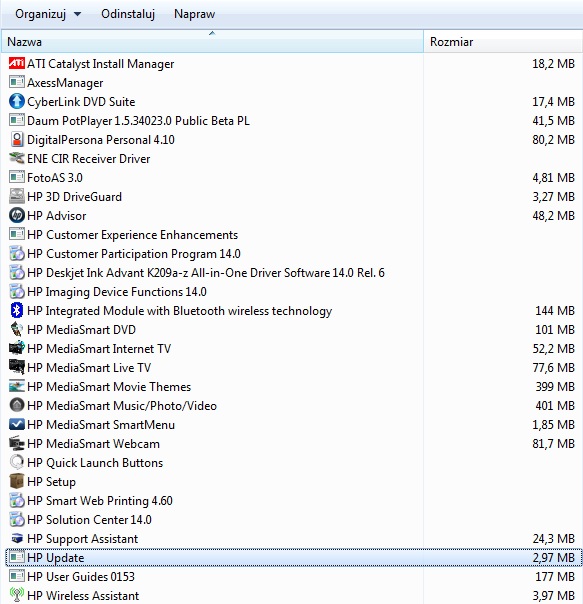This screenshot has height=604, width=583.
Task: Select the HP MediaSmart Internet TV entry
Action: 294,348
